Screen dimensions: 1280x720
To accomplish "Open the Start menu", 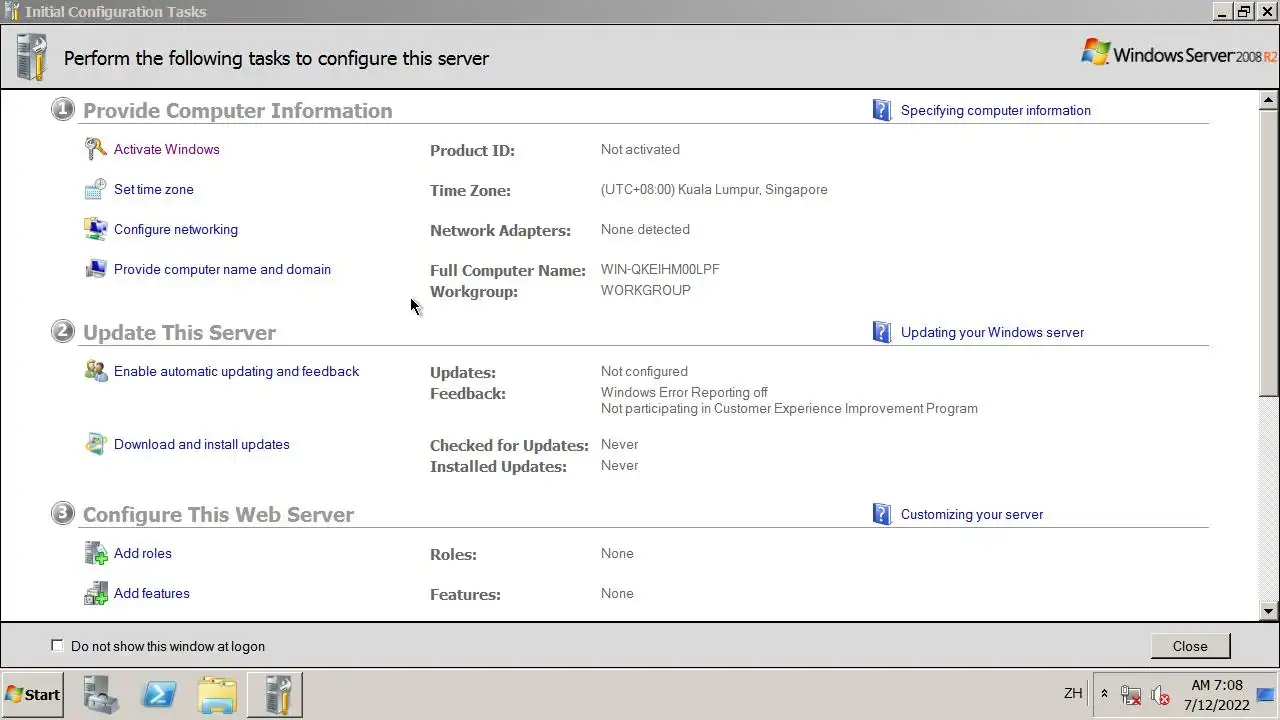I will point(32,694).
